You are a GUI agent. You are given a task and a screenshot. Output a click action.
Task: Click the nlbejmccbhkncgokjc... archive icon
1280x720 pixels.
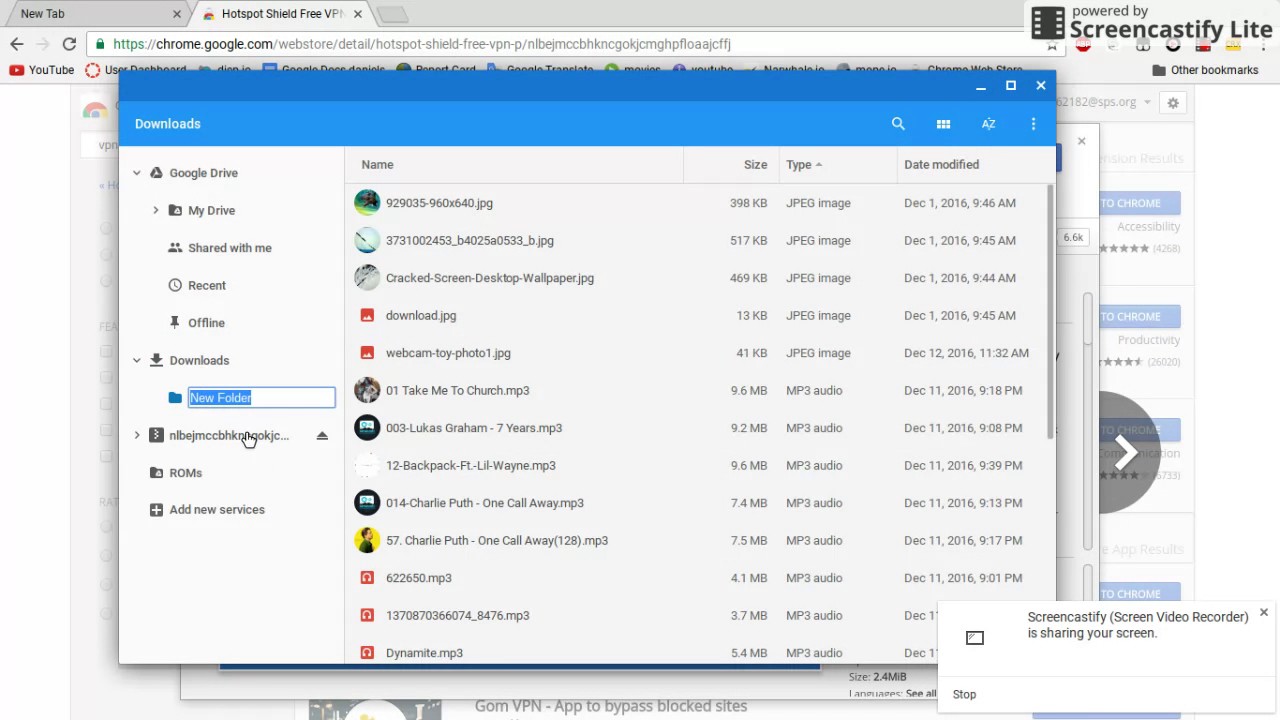coord(156,436)
